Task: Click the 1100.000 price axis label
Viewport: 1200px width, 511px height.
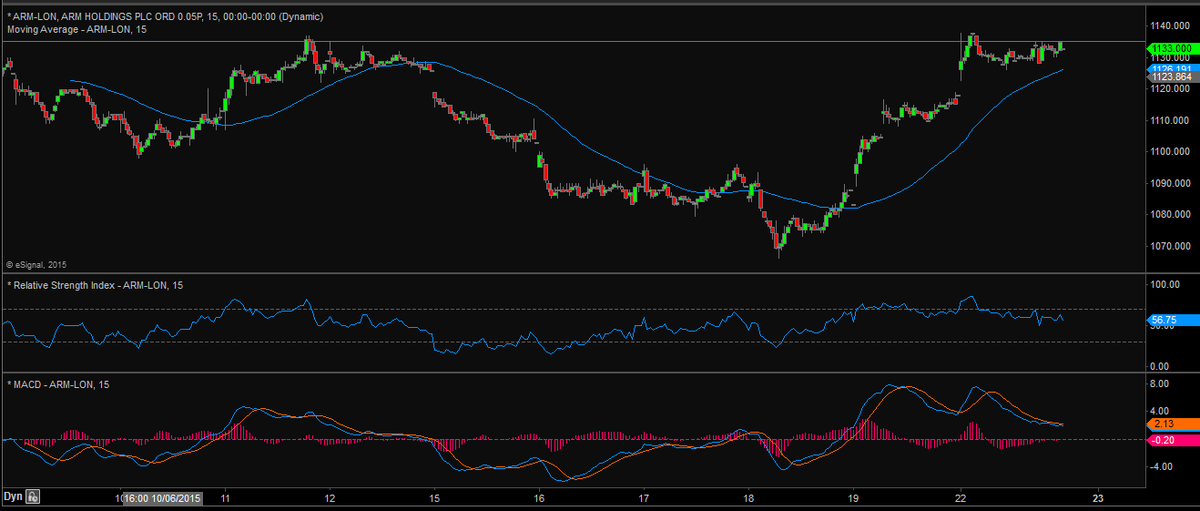Action: [1168, 152]
